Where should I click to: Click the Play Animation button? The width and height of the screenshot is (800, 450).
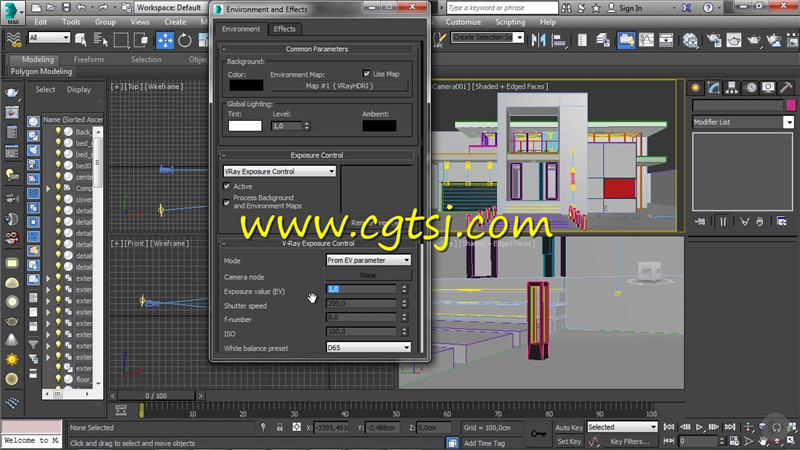(699, 427)
